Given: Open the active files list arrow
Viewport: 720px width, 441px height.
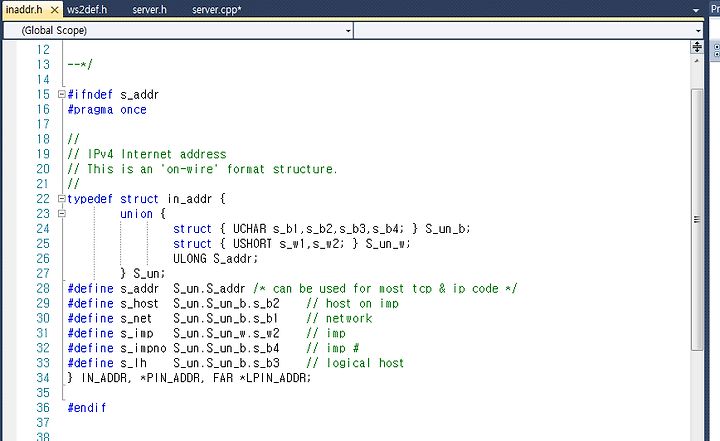Looking at the screenshot, I should (x=696, y=10).
